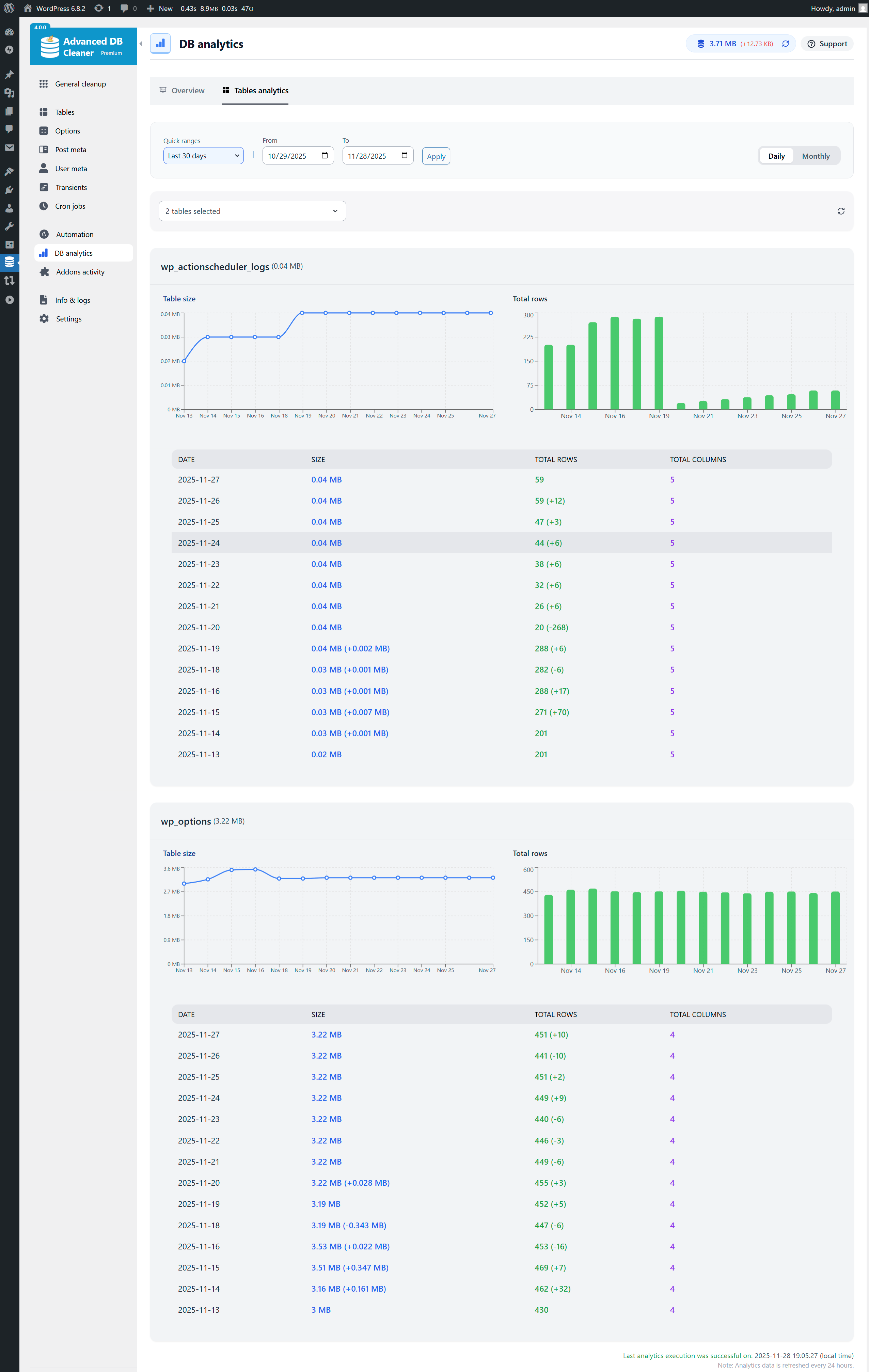This screenshot has height=1372, width=869.
Task: Switch the analytics view to Monthly
Action: tap(816, 156)
